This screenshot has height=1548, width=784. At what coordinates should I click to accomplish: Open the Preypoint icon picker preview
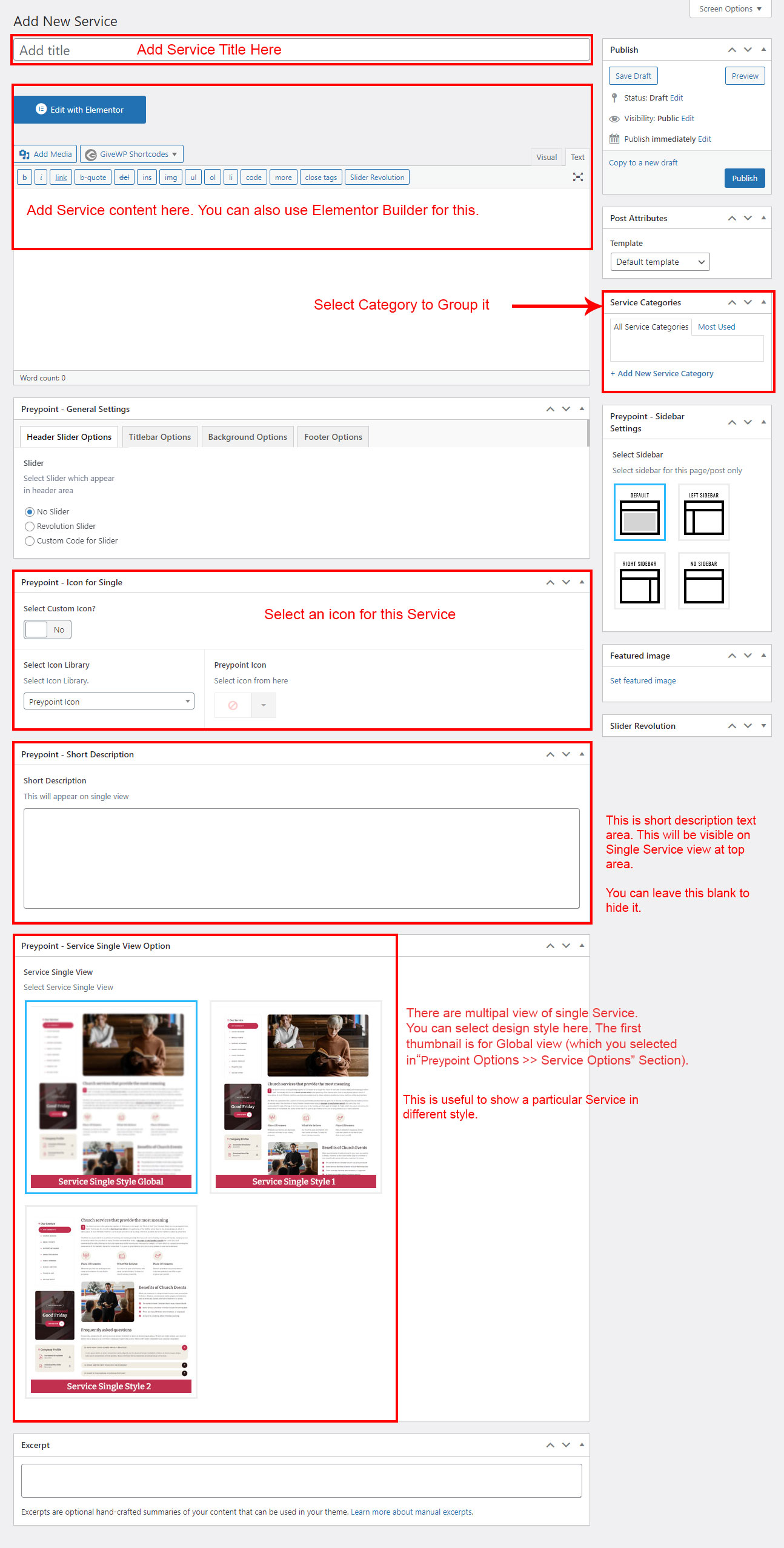(x=233, y=705)
